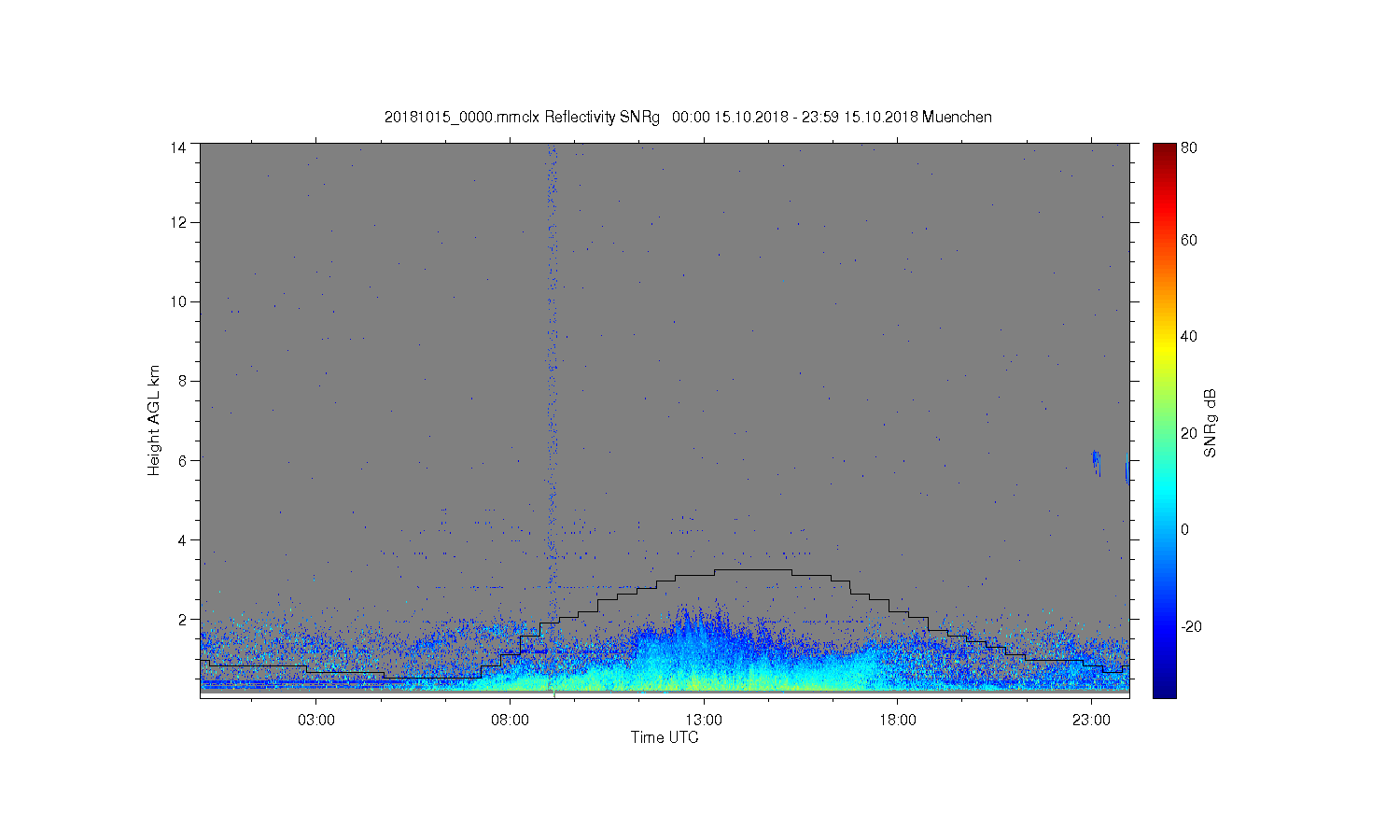This screenshot has height=840, width=1400.
Task: Click the '-20' colorbar value label
Action: 1191,626
